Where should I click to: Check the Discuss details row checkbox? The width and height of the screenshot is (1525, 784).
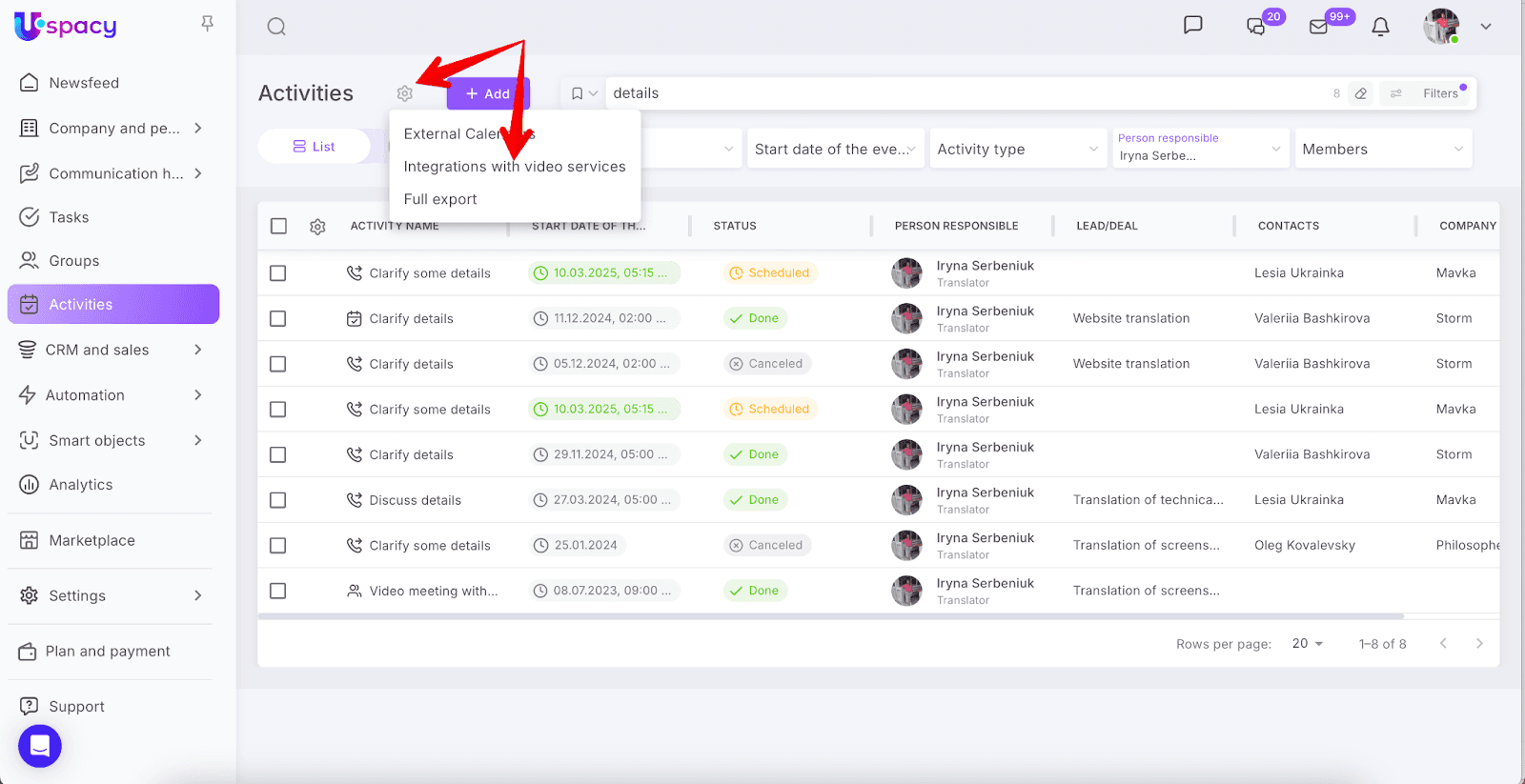click(278, 500)
